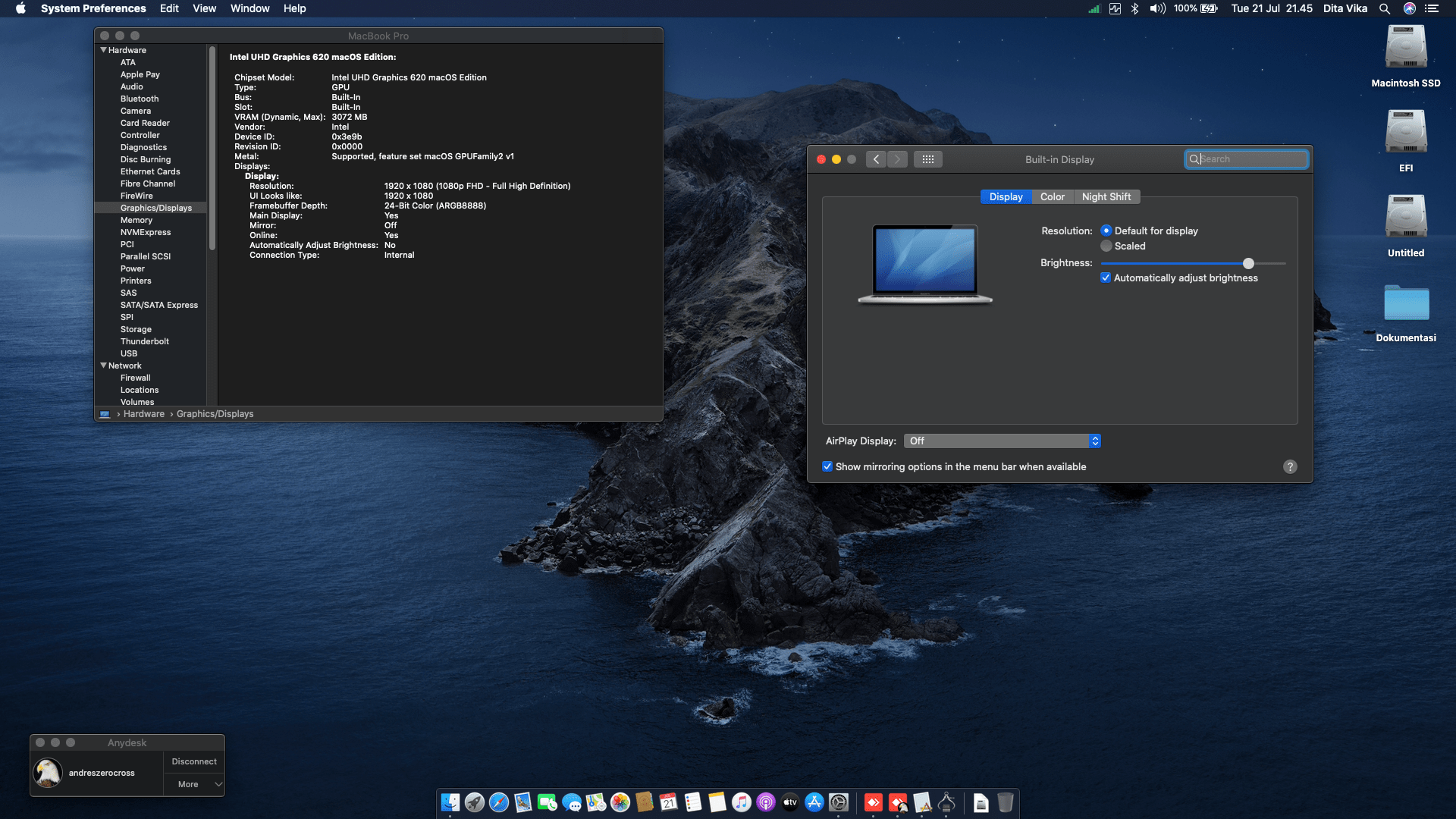Open Podcasts from the Dock
This screenshot has width=1456, height=819.
point(766,802)
